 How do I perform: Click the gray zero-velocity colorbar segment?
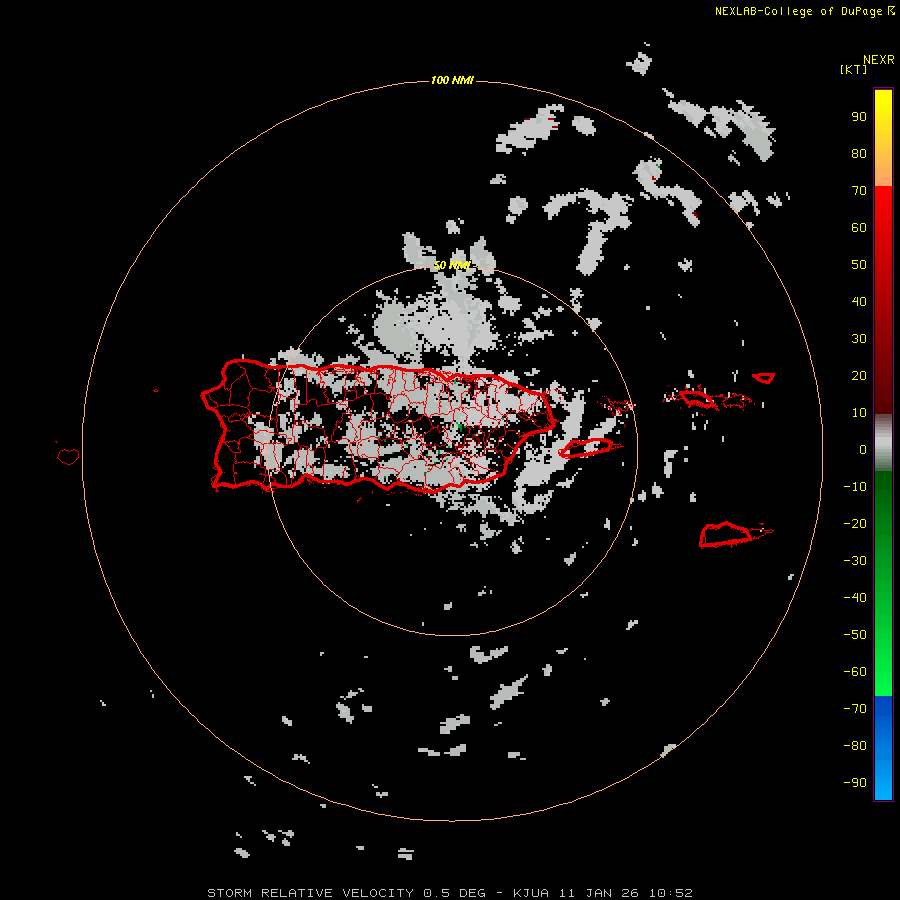coord(883,443)
